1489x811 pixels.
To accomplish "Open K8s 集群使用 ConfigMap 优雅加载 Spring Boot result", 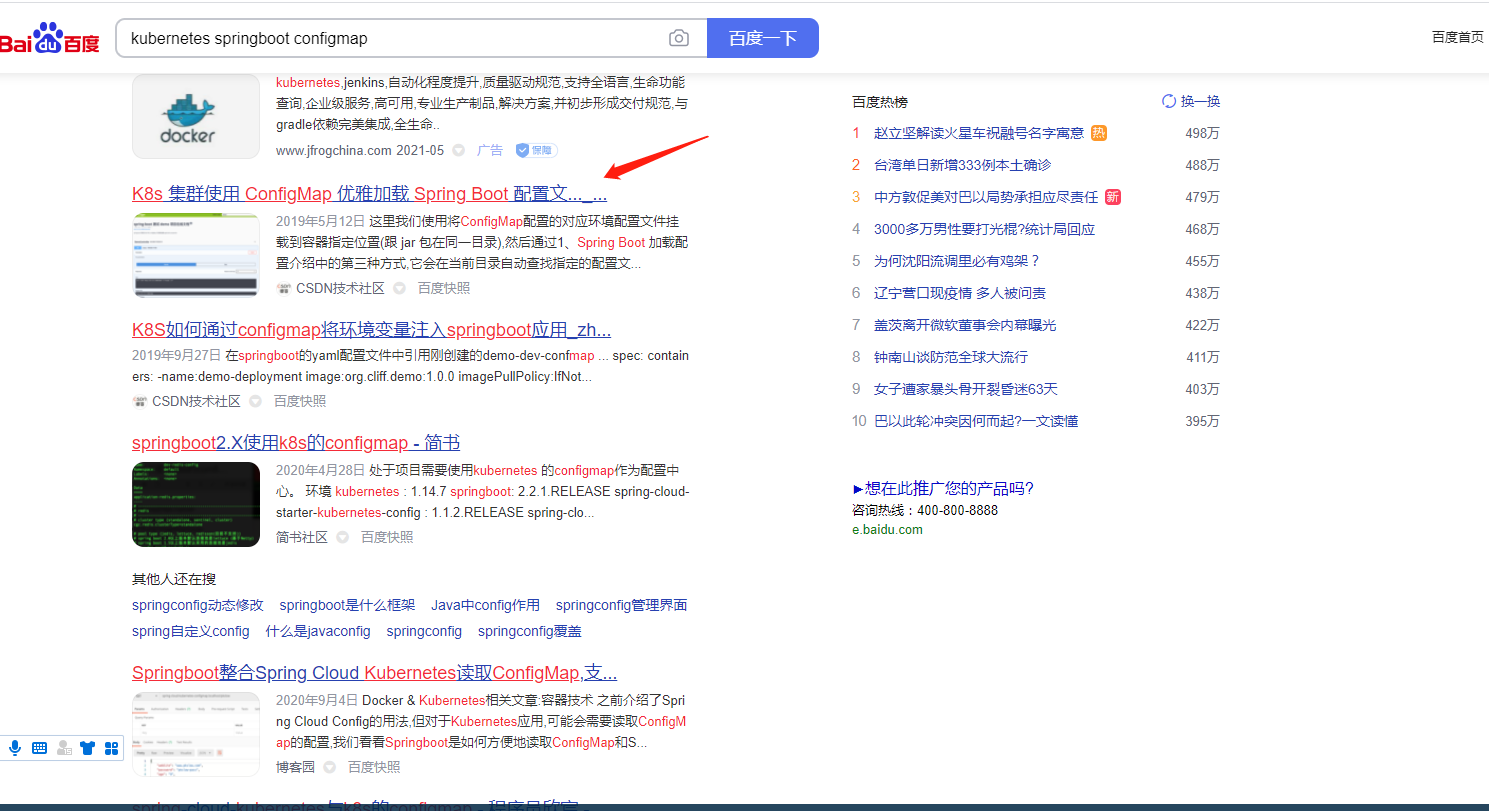I will (369, 193).
